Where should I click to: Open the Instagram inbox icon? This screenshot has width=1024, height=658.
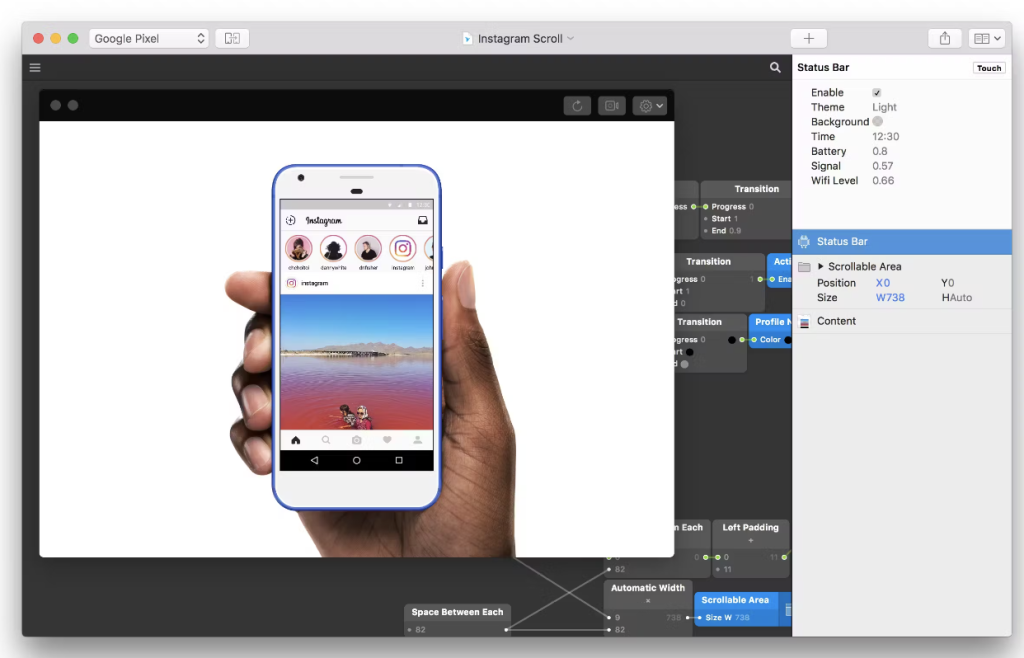click(423, 221)
